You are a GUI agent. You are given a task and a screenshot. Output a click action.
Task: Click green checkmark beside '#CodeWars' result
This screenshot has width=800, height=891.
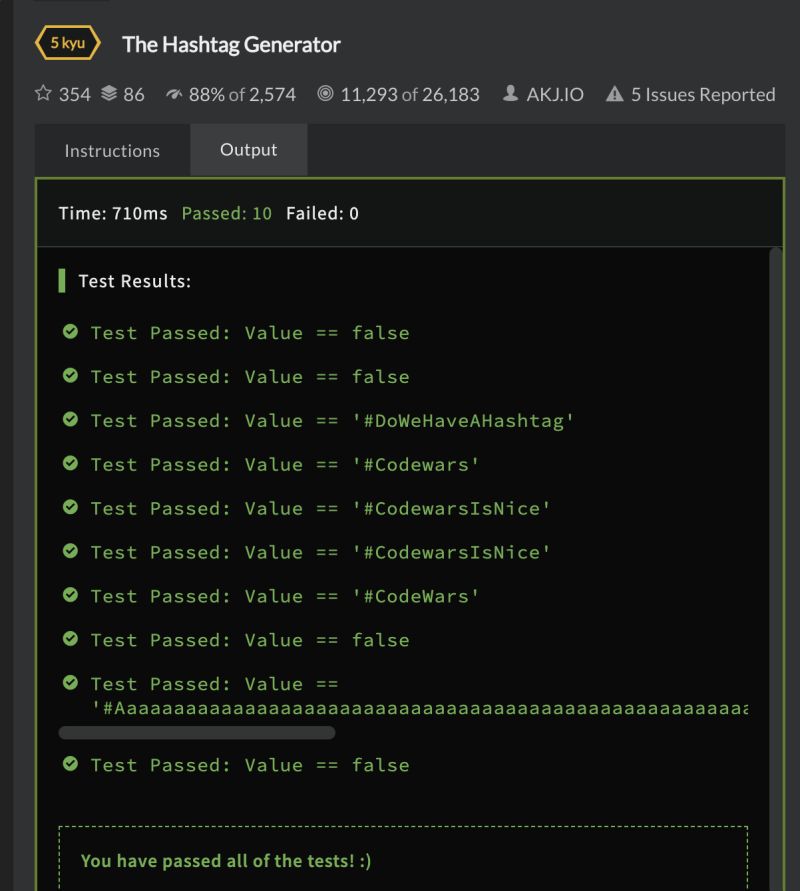pos(70,595)
